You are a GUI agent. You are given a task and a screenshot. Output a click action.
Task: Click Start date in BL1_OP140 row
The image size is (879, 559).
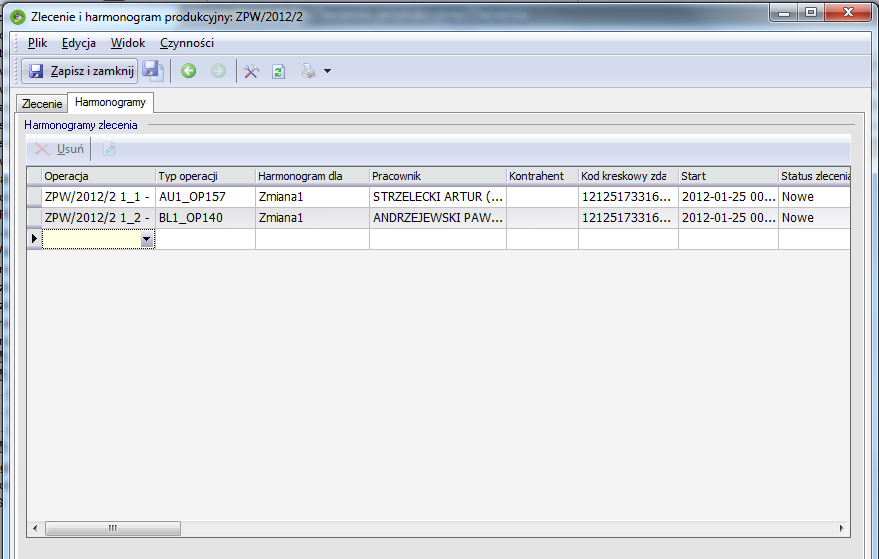(728, 218)
